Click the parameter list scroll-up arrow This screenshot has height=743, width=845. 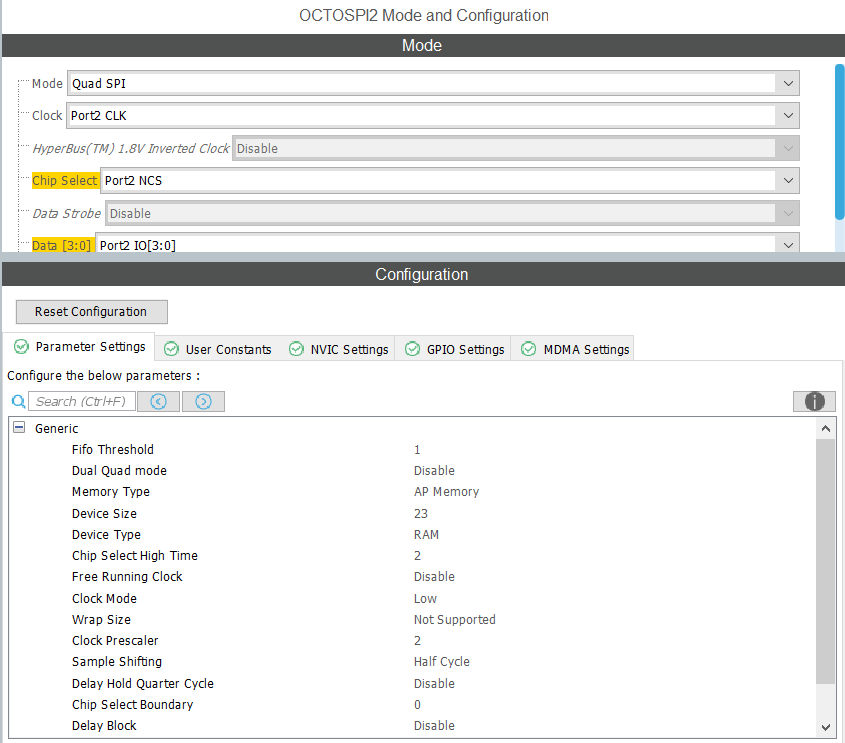[825, 428]
